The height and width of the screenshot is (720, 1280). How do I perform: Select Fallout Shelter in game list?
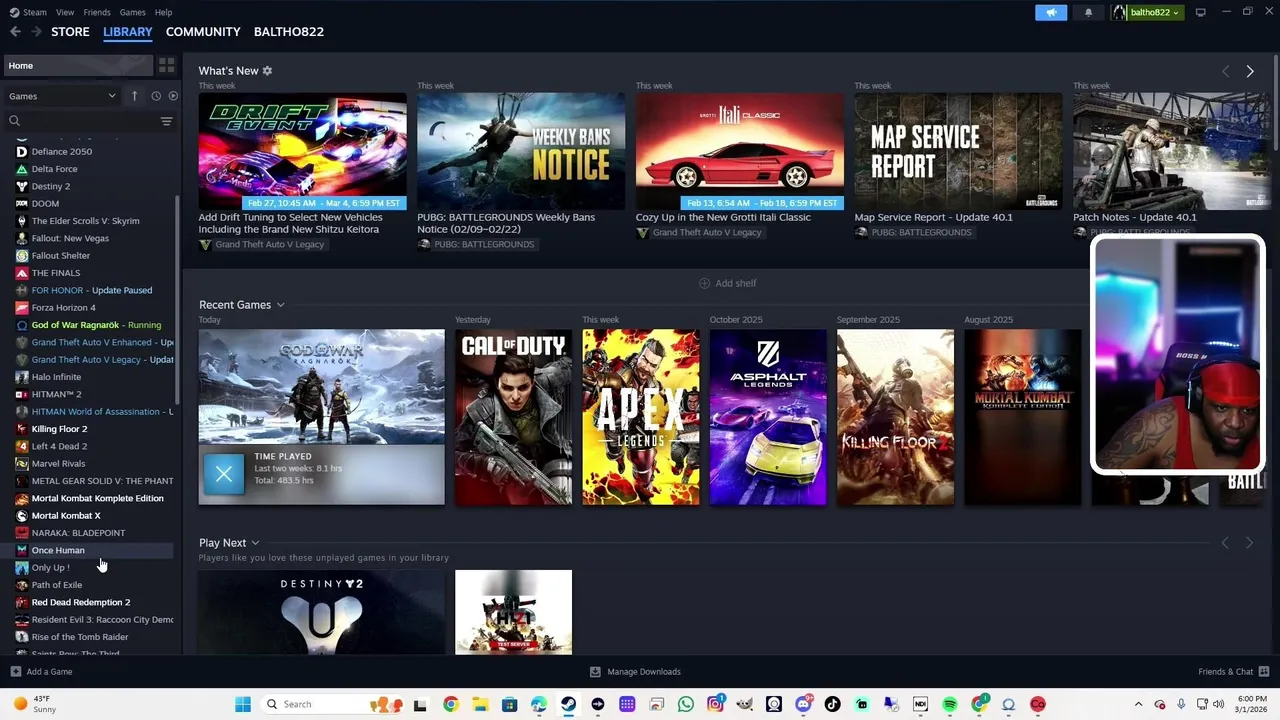coord(61,256)
